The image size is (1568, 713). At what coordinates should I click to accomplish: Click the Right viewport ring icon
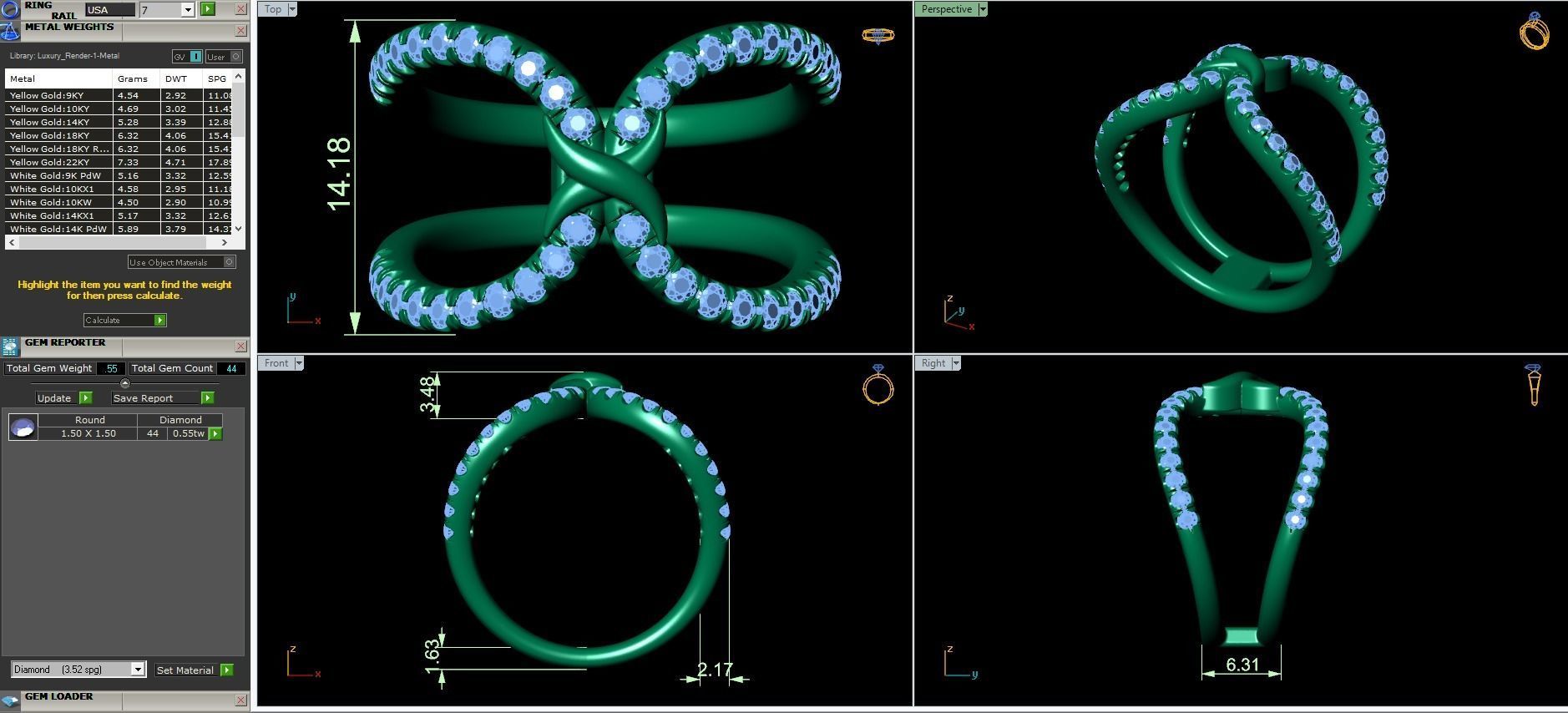(x=1534, y=385)
